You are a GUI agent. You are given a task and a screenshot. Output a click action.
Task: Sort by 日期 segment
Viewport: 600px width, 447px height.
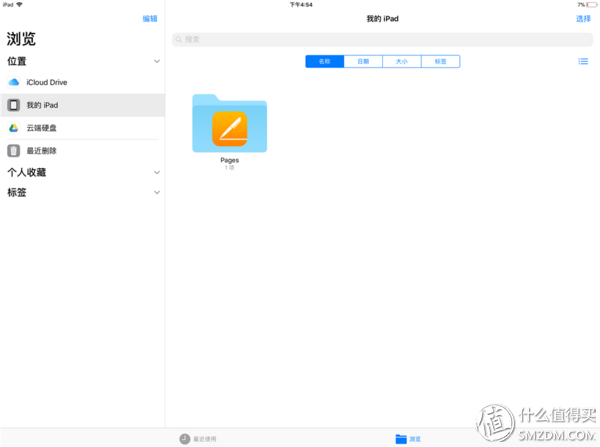363,62
